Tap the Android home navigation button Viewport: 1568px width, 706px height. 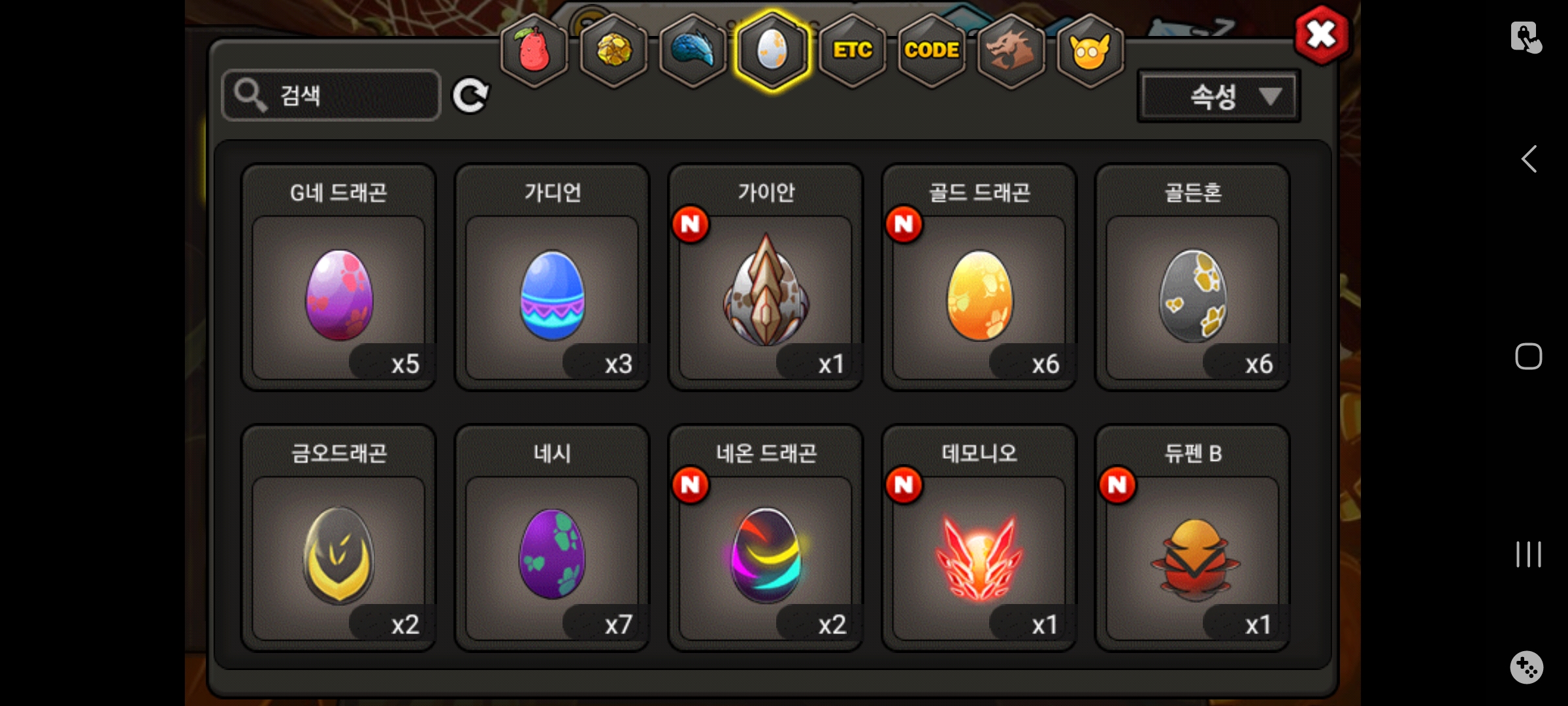click(1529, 356)
